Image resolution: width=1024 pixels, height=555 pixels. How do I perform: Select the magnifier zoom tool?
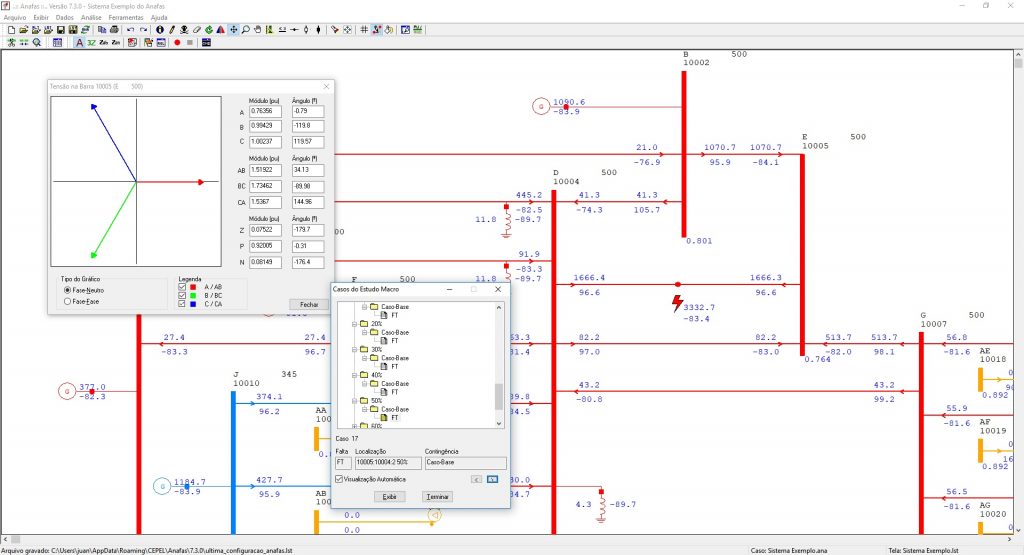(x=246, y=30)
